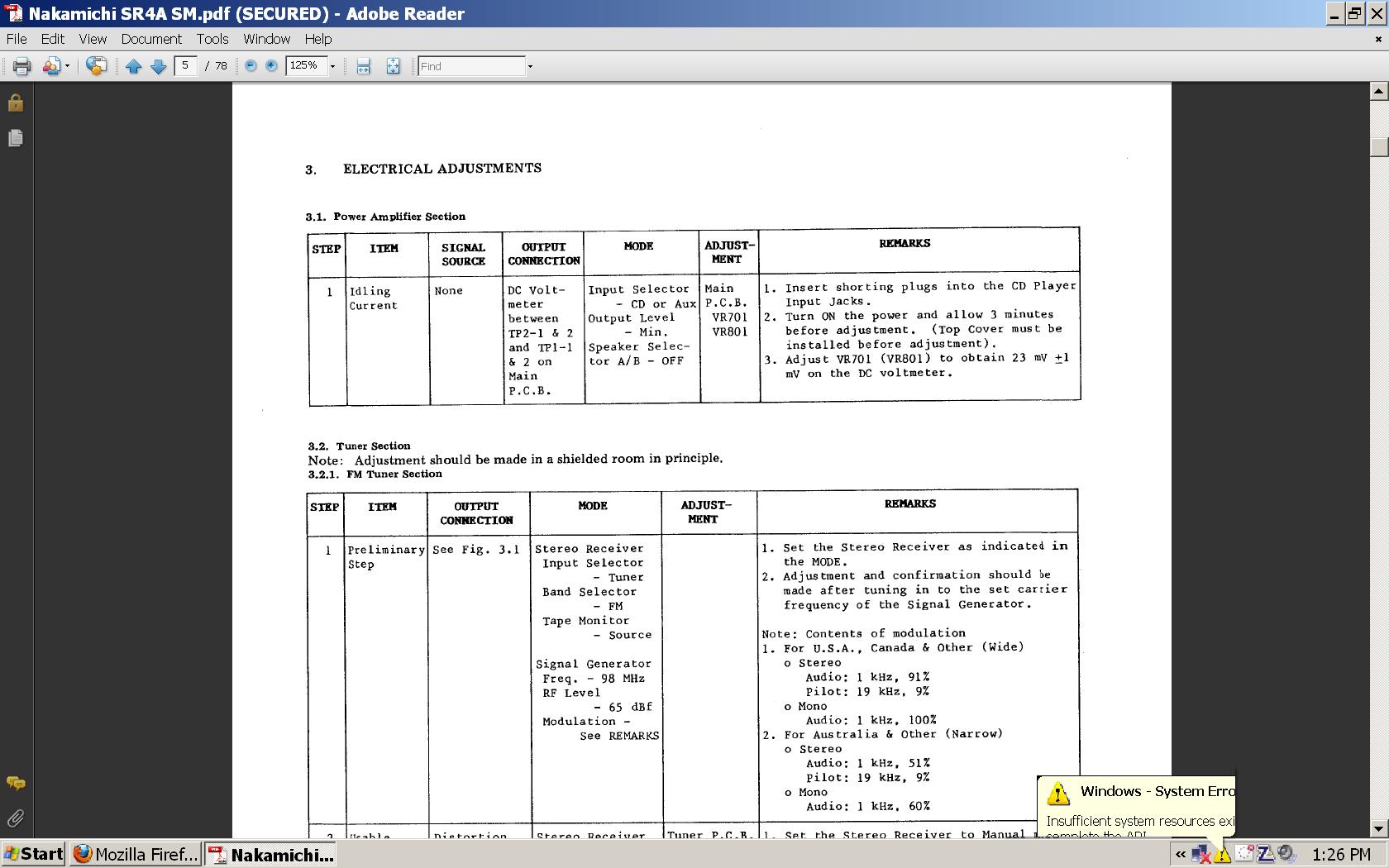Viewport: 1389px width, 868px height.
Task: Click the 'Freq. - 98 MHz' text
Action: point(594,679)
